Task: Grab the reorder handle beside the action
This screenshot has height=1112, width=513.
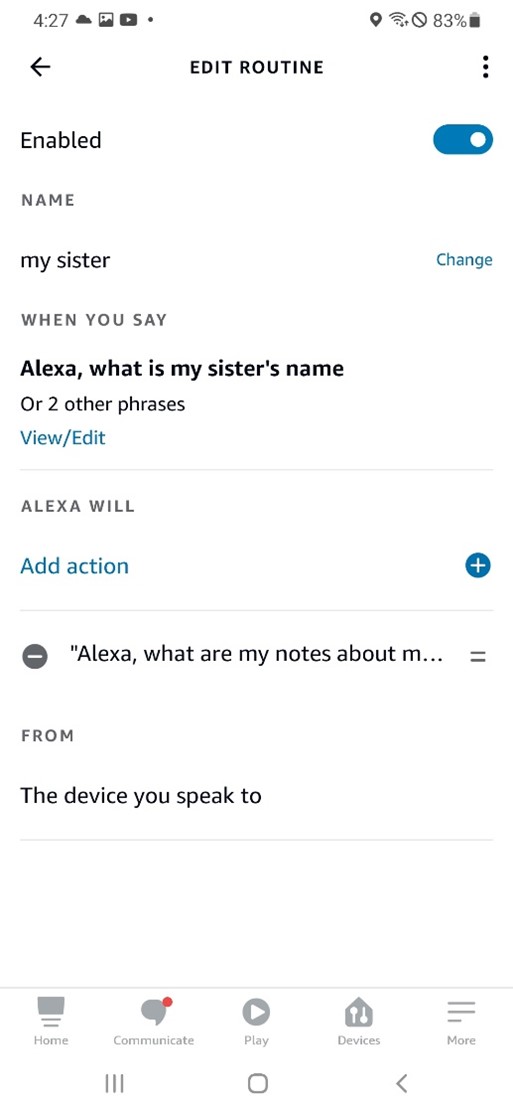Action: 478,657
